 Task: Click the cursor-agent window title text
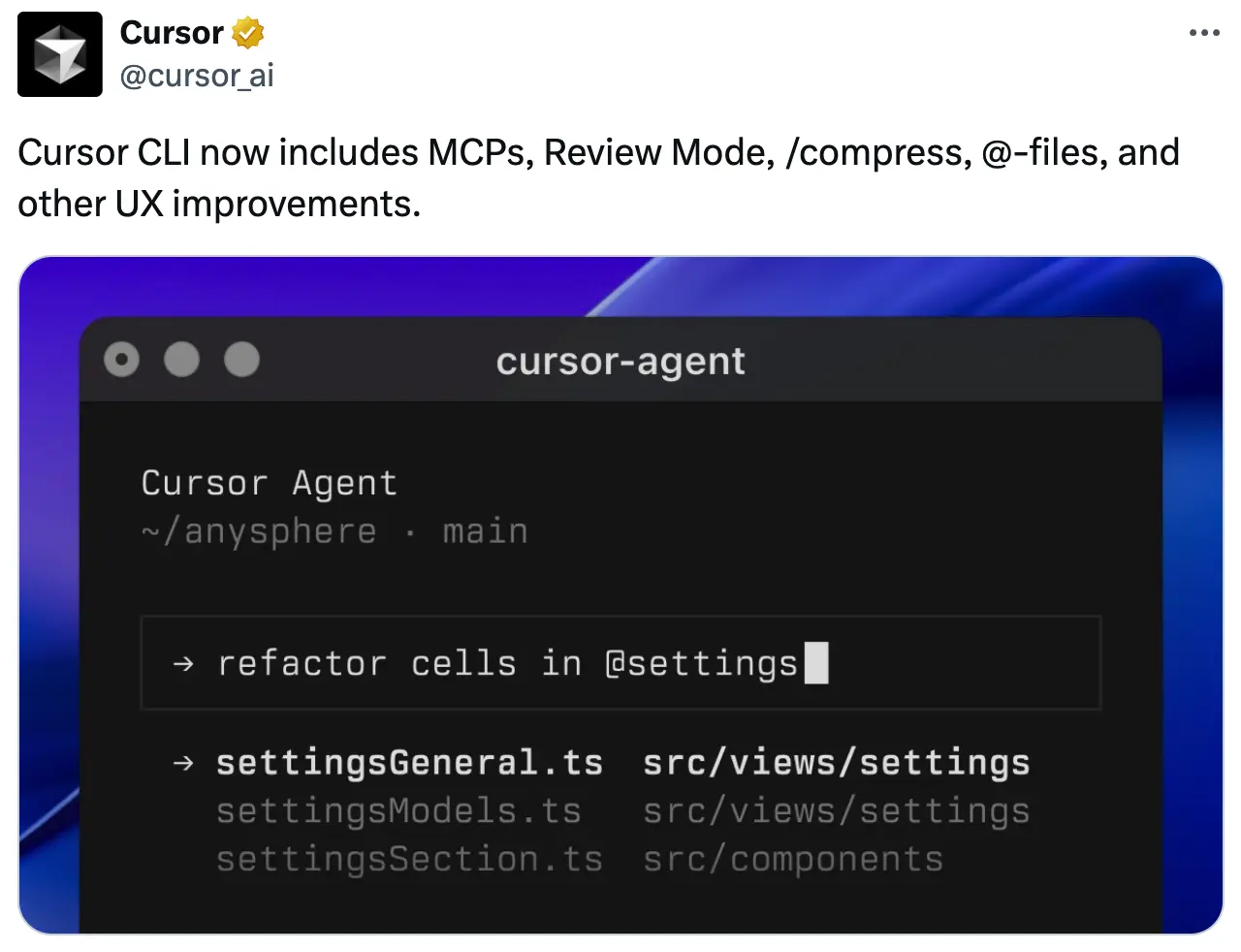pyautogui.click(x=620, y=362)
